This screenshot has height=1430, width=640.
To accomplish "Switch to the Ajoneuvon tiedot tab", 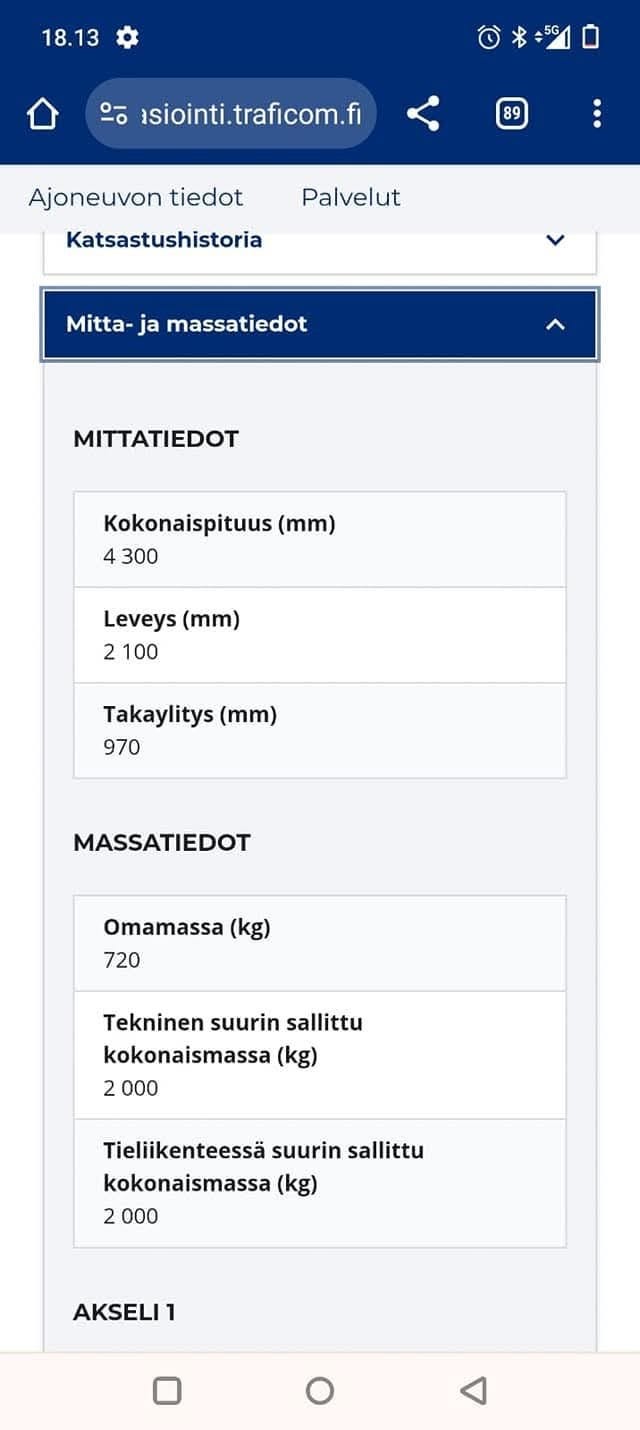I will click(x=135, y=198).
